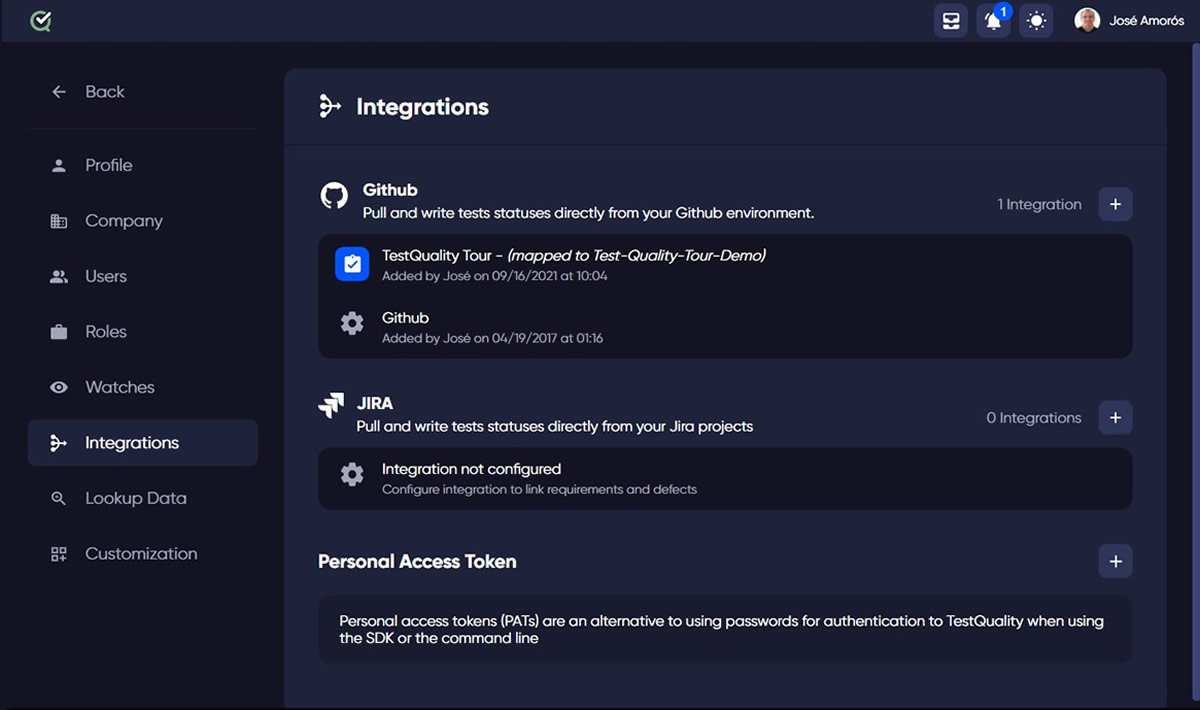Click the 1 Integration count label
The height and width of the screenshot is (710, 1200).
point(1039,204)
